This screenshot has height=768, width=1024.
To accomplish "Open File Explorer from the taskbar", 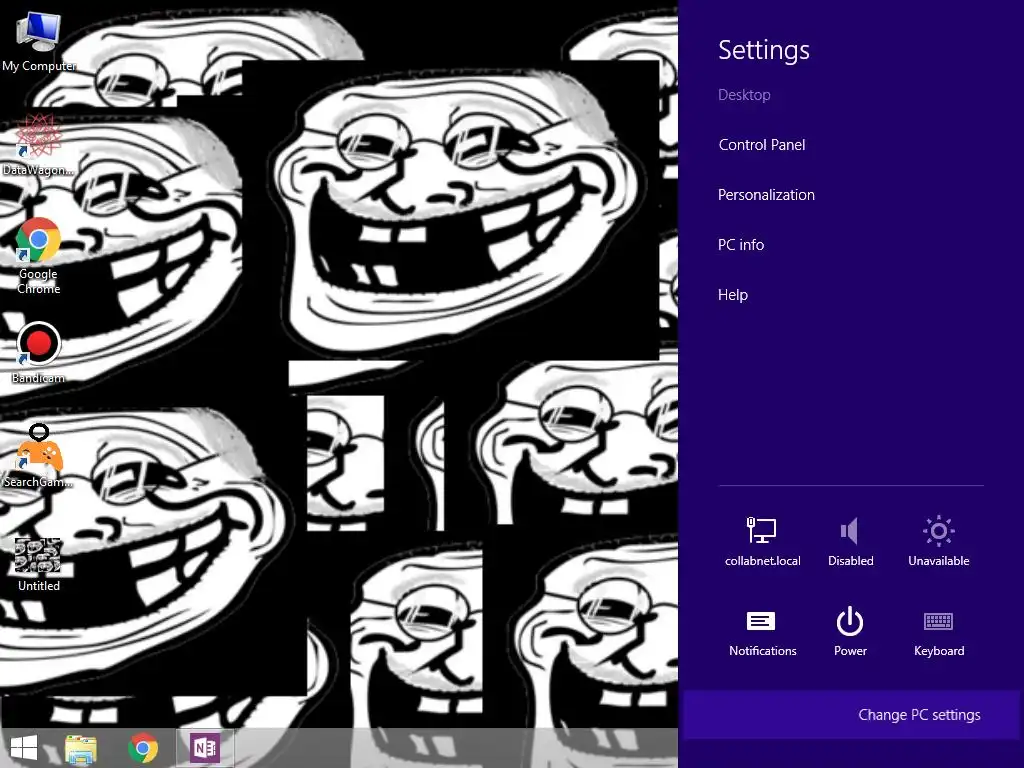I will (81, 748).
